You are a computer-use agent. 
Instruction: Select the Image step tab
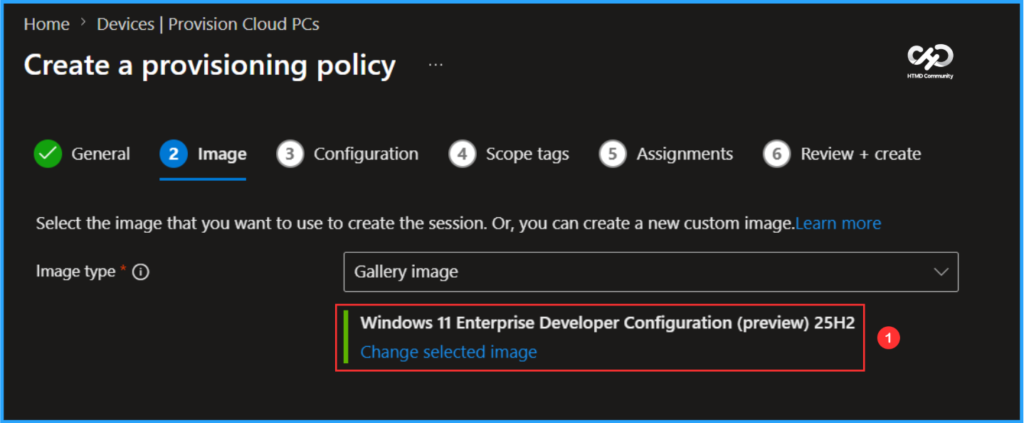tap(203, 154)
